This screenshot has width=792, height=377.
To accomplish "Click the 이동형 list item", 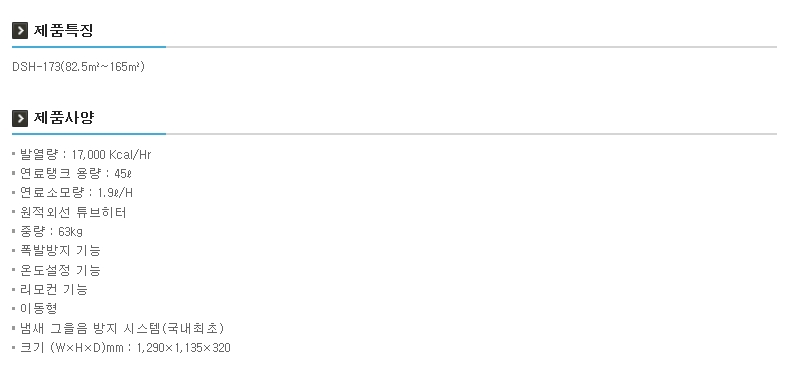I will click(38, 309).
